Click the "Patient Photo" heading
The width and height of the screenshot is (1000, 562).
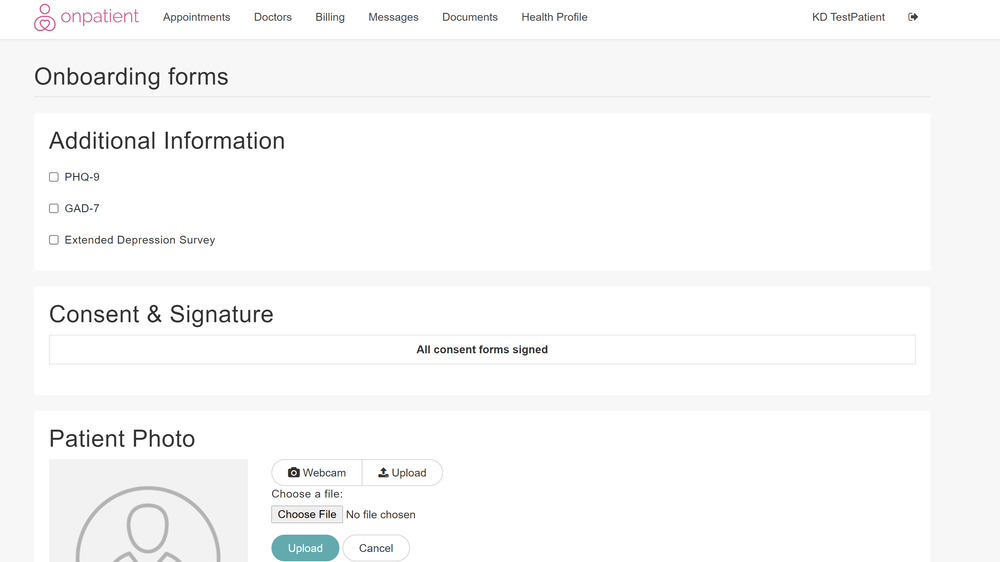click(x=122, y=439)
